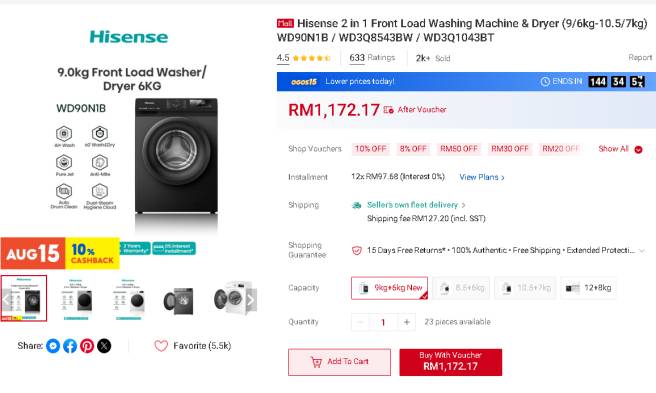Expand Shopping Guarantee details chevron

coord(642,250)
